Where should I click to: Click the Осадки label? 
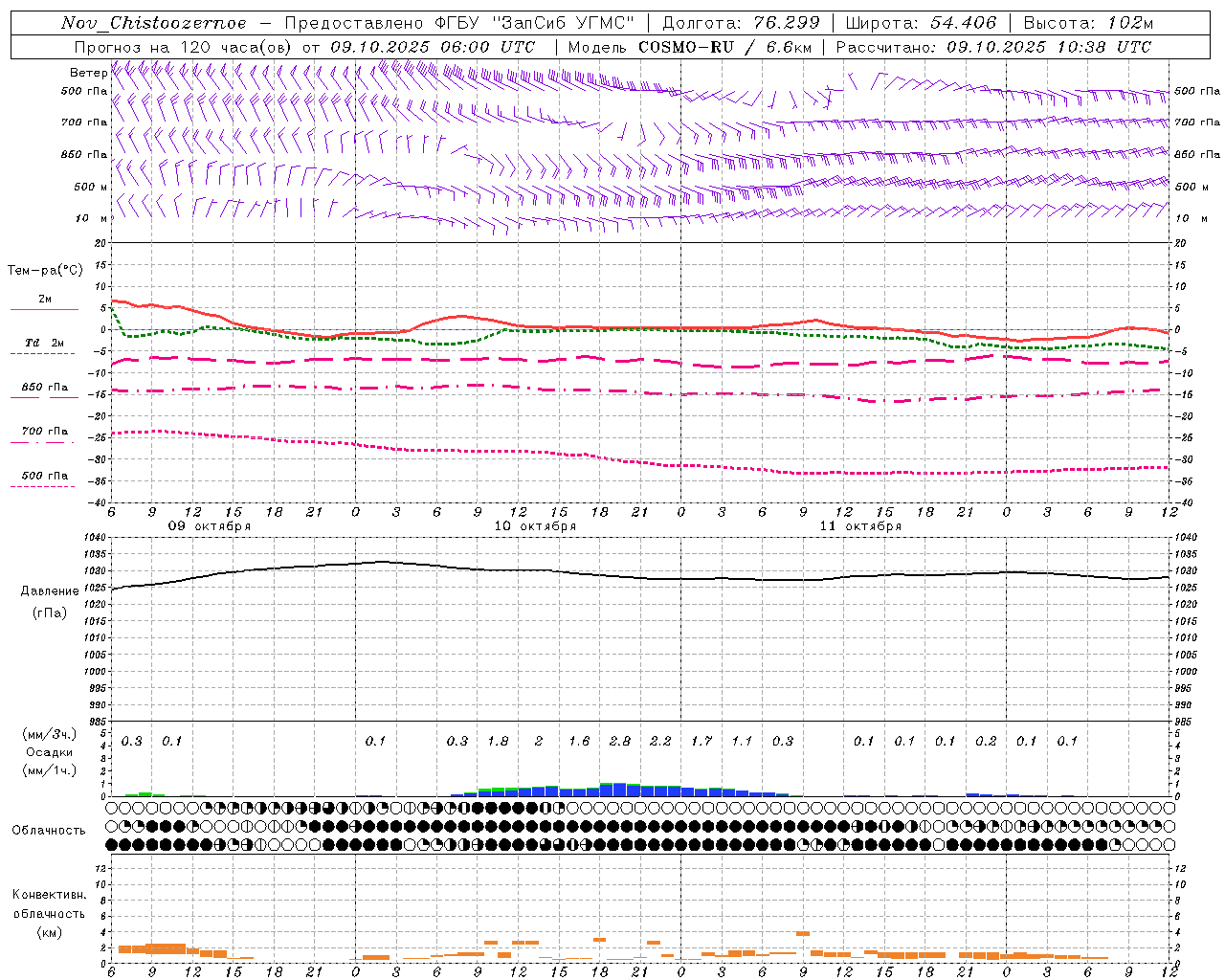tap(50, 752)
